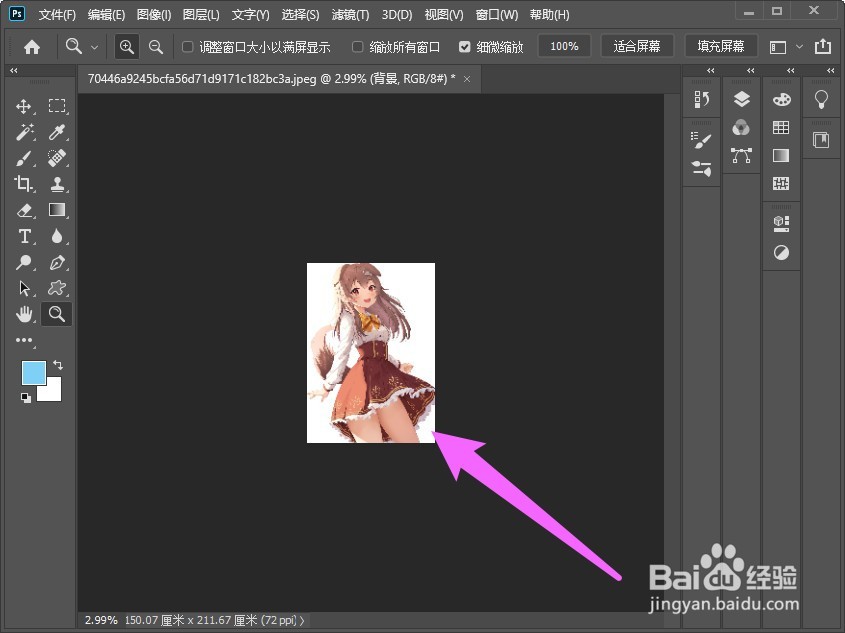Viewport: 845px width, 633px height.
Task: Open the Gradients panel icon
Action: (781, 156)
